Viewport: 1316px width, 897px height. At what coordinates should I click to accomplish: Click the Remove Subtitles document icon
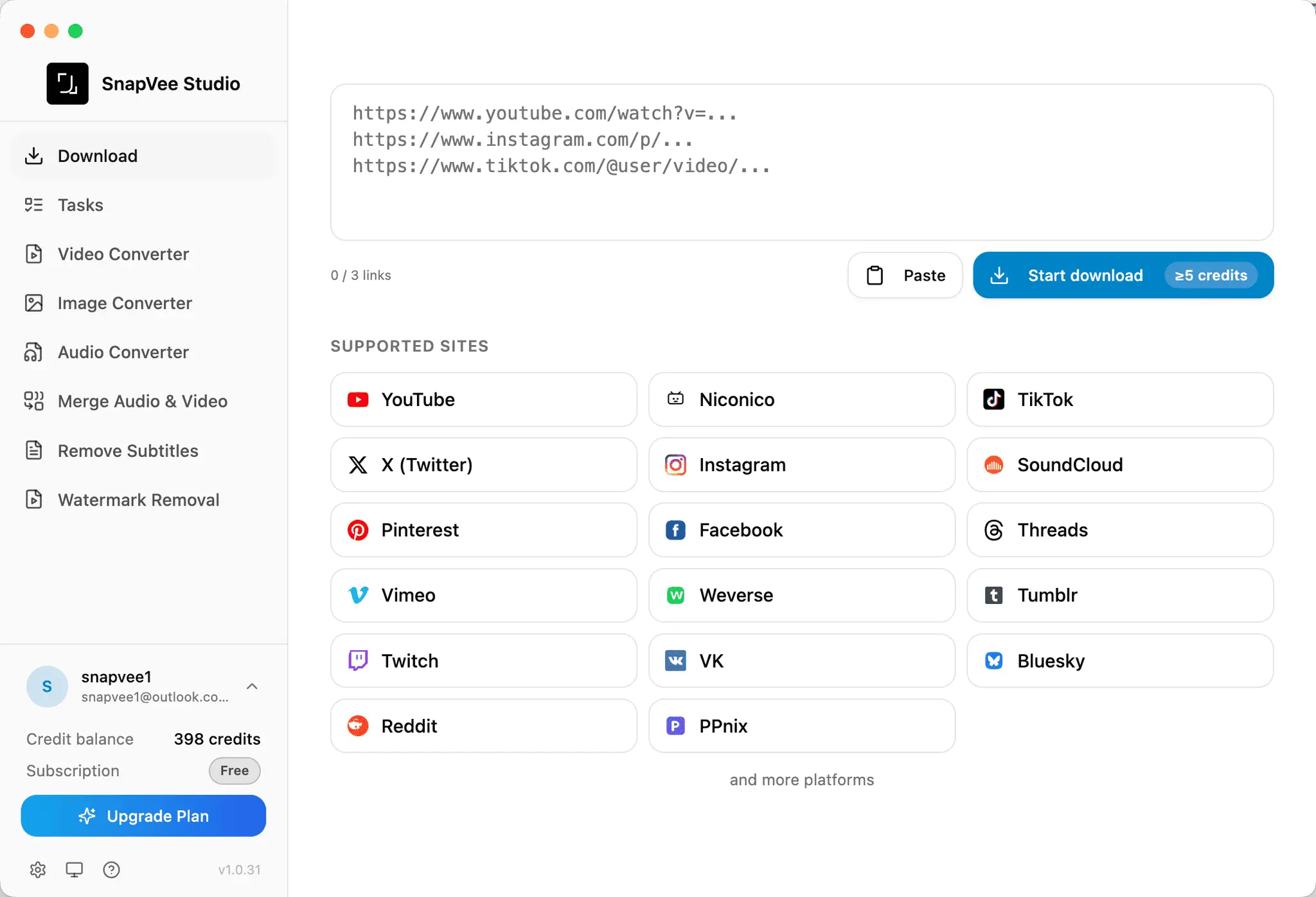pos(33,450)
